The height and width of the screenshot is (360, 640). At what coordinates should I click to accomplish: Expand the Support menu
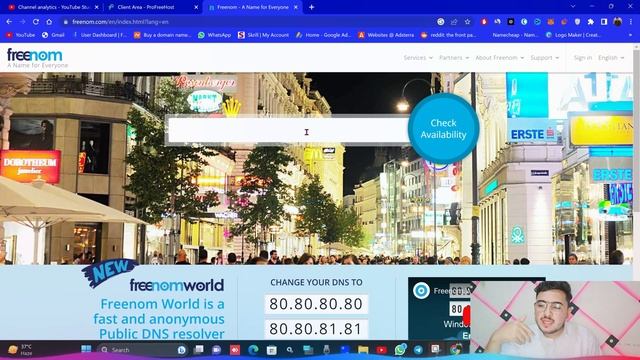coord(544,58)
